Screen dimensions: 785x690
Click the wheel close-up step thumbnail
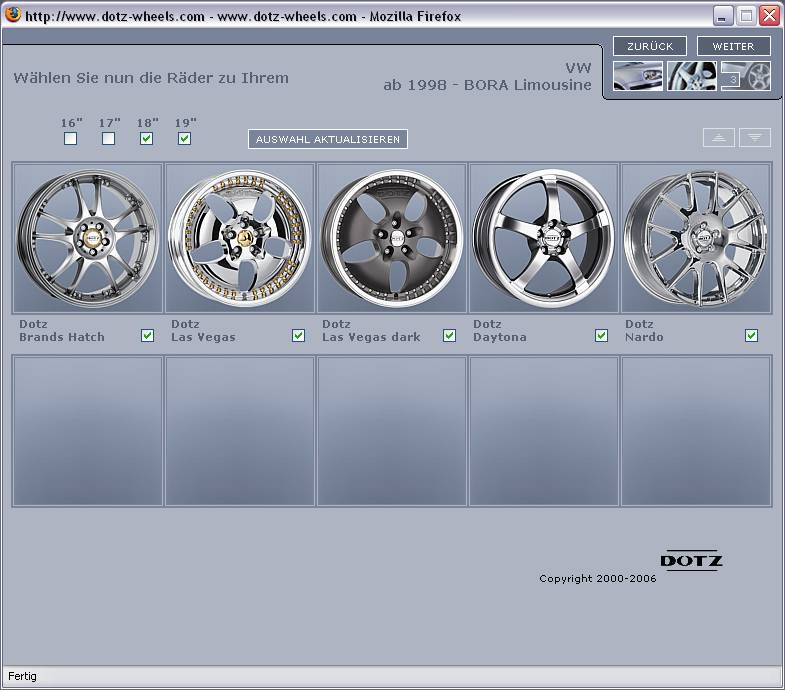click(691, 76)
